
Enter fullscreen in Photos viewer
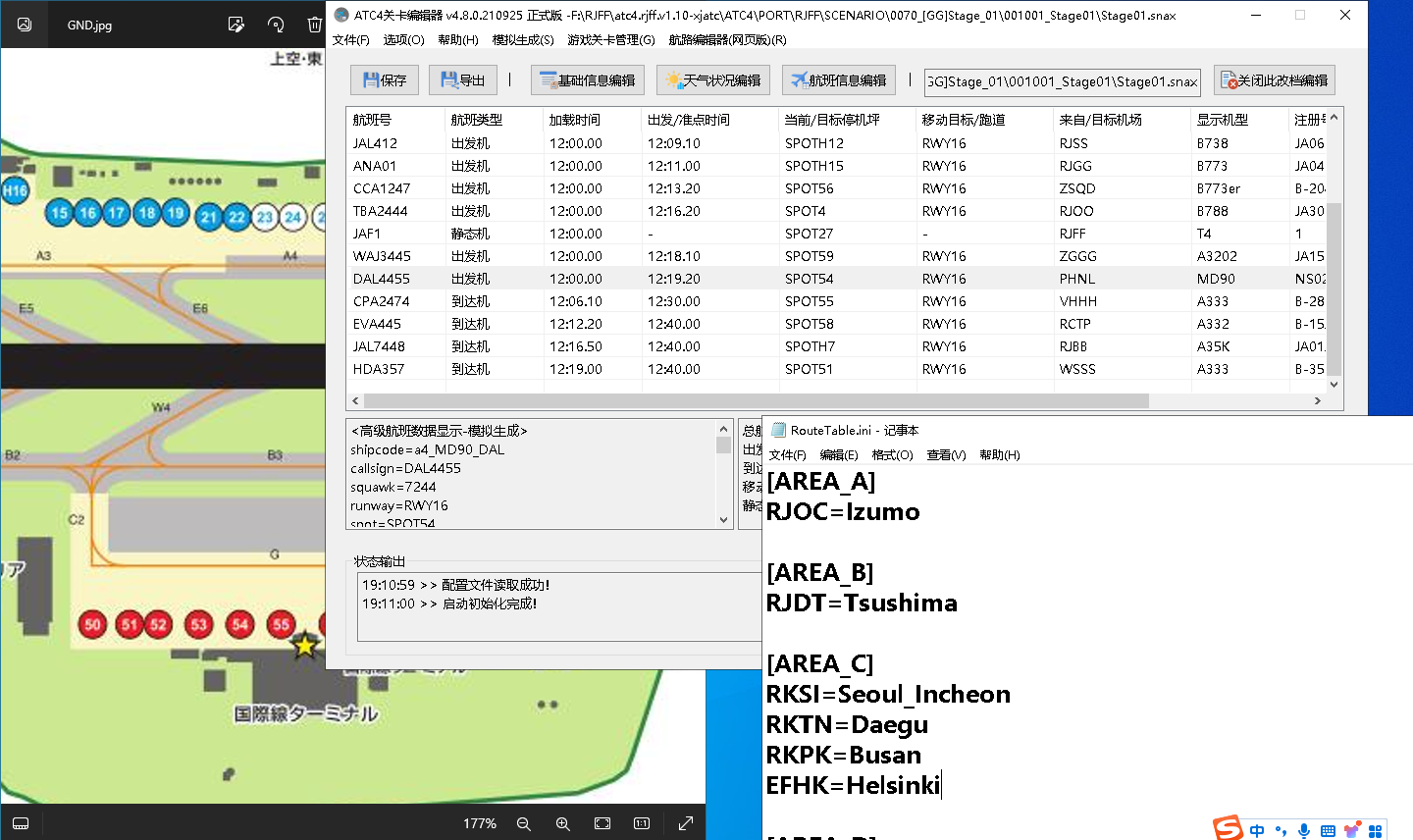[x=686, y=823]
